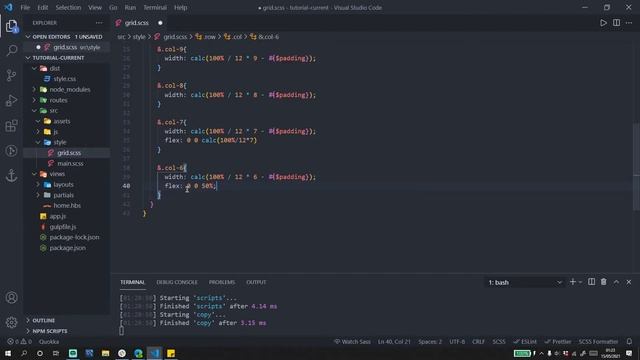This screenshot has width=640, height=360.
Task: Run the file with play icon
Action: 603,23
